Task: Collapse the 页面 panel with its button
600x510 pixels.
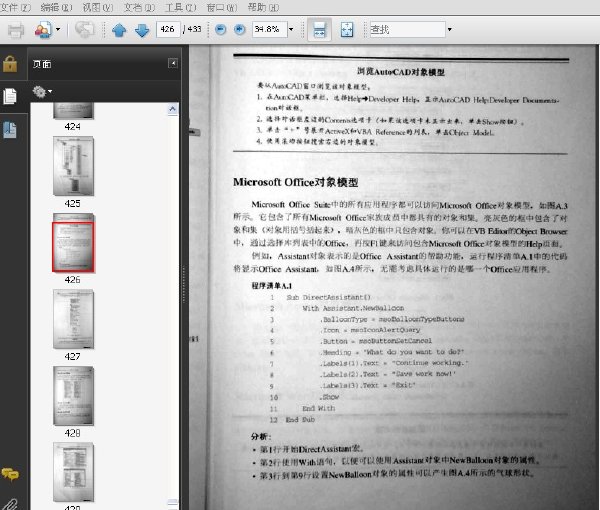Action: point(173,63)
